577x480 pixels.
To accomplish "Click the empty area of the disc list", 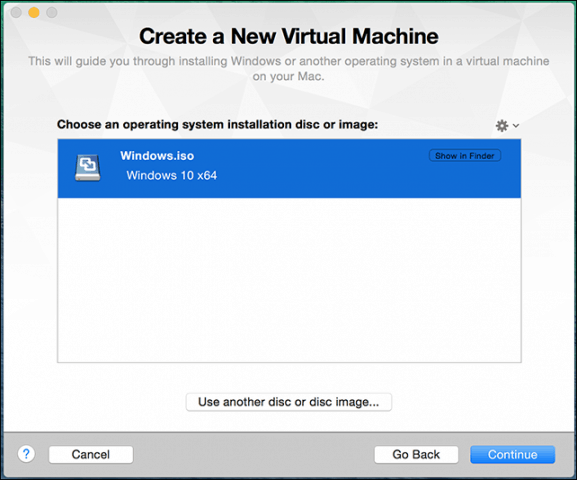I will [289, 280].
